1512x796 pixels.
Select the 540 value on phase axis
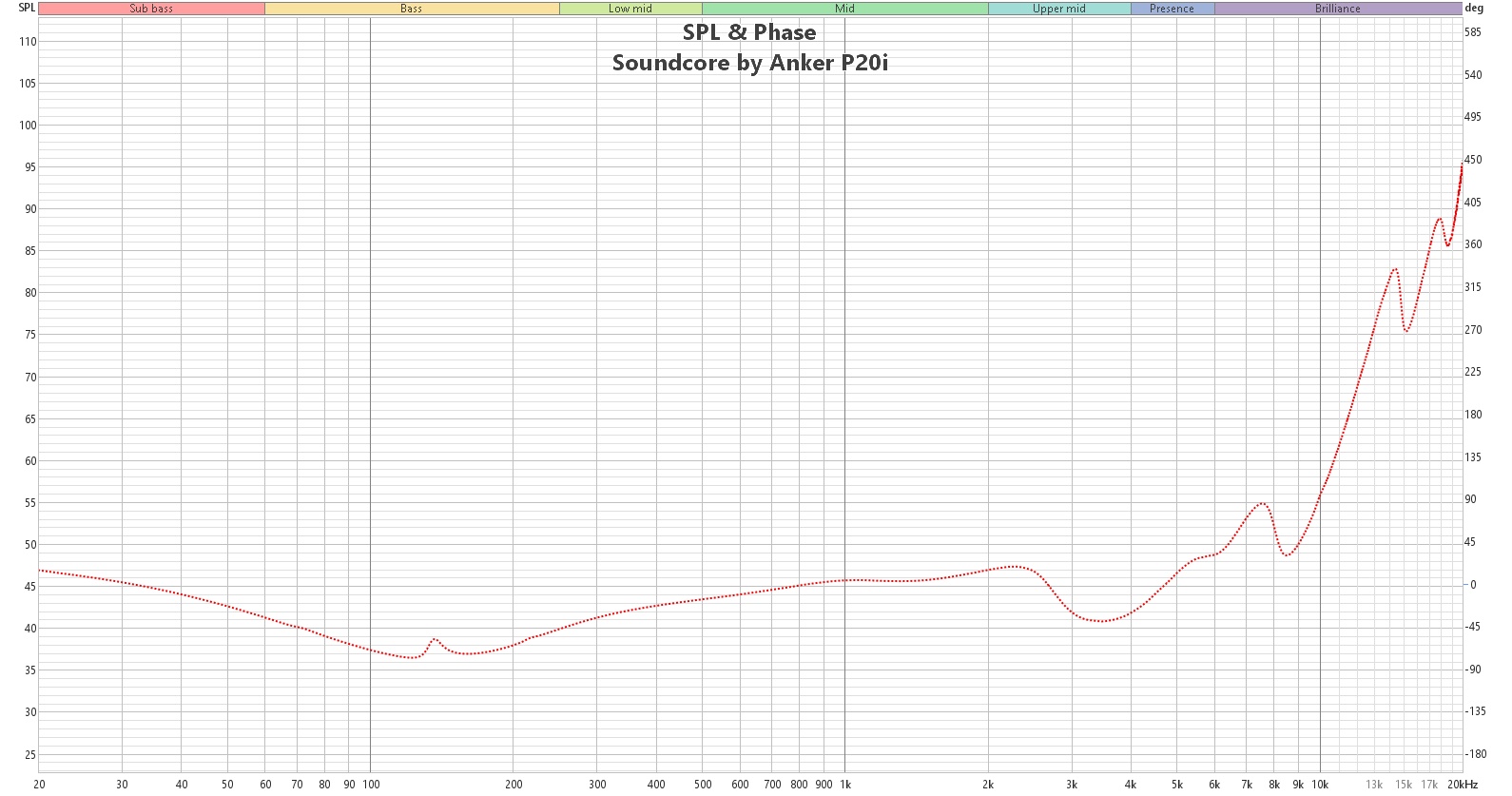click(1473, 75)
